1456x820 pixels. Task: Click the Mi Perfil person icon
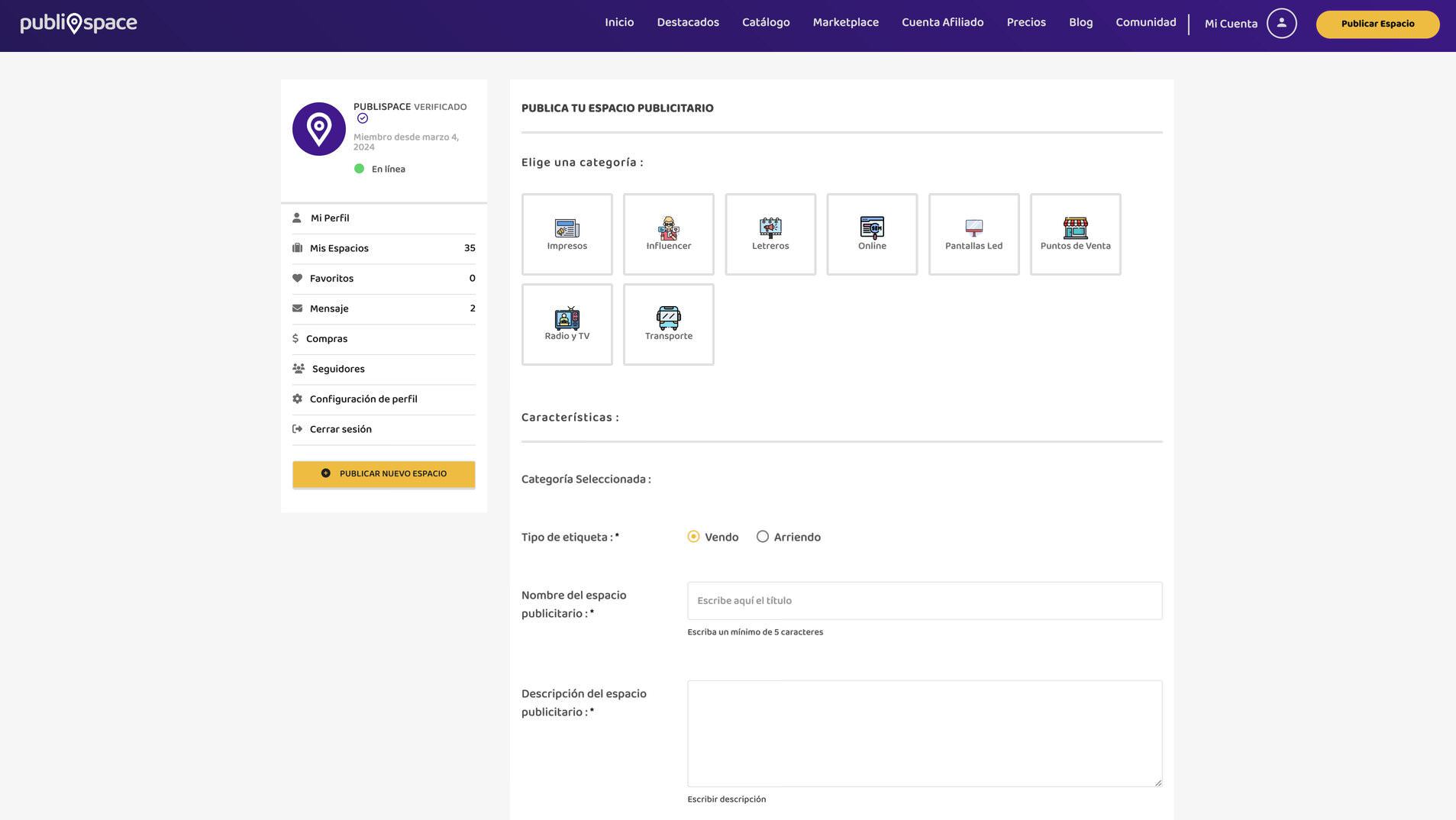[x=297, y=218]
